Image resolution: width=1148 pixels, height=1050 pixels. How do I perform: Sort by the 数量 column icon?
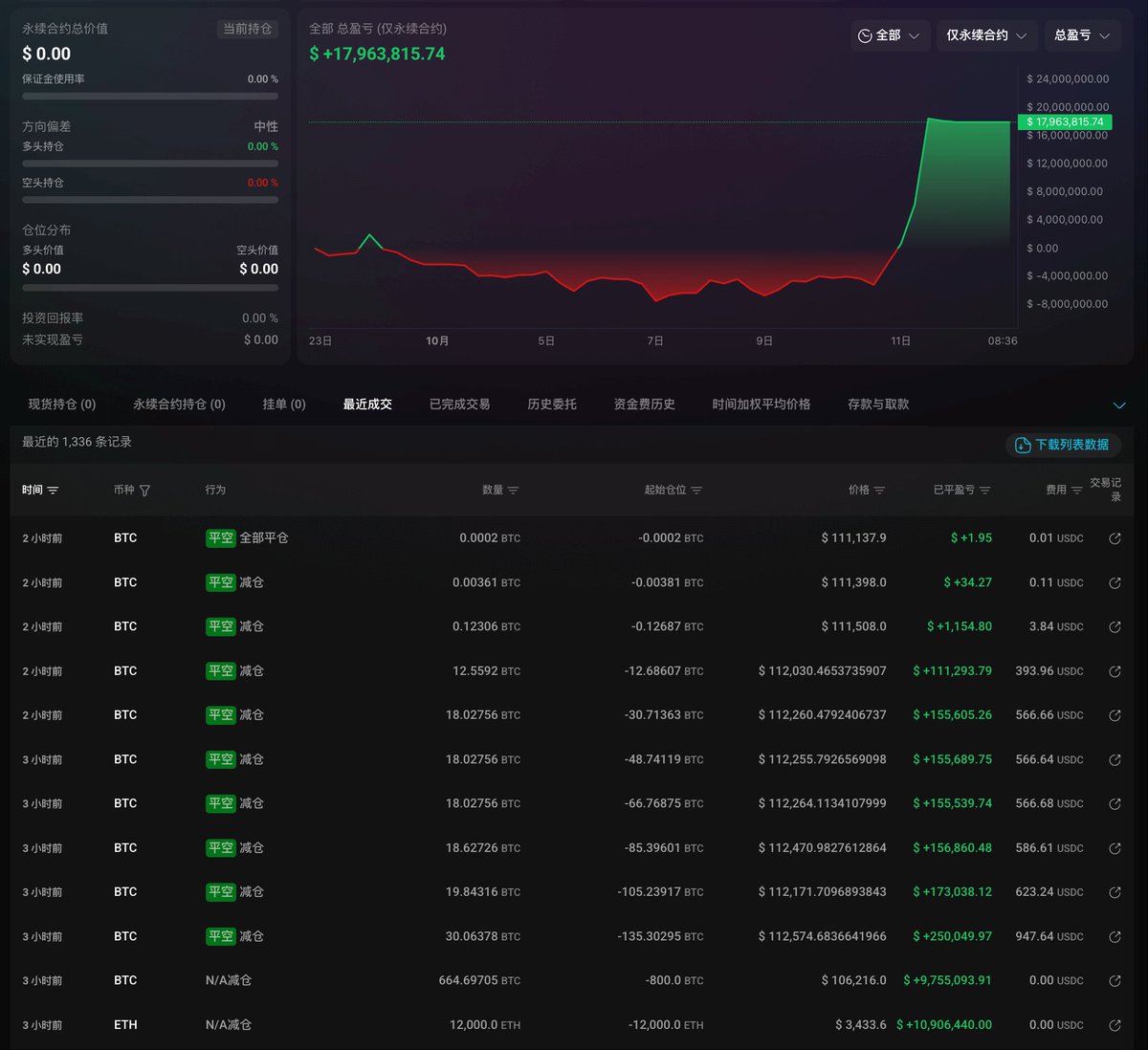pyautogui.click(x=513, y=491)
